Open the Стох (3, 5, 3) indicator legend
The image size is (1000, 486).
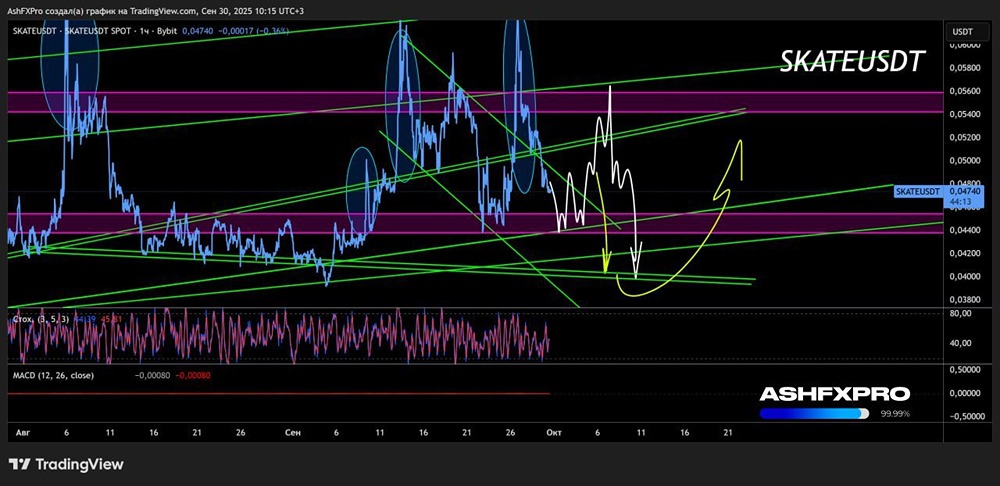pyautogui.click(x=40, y=318)
